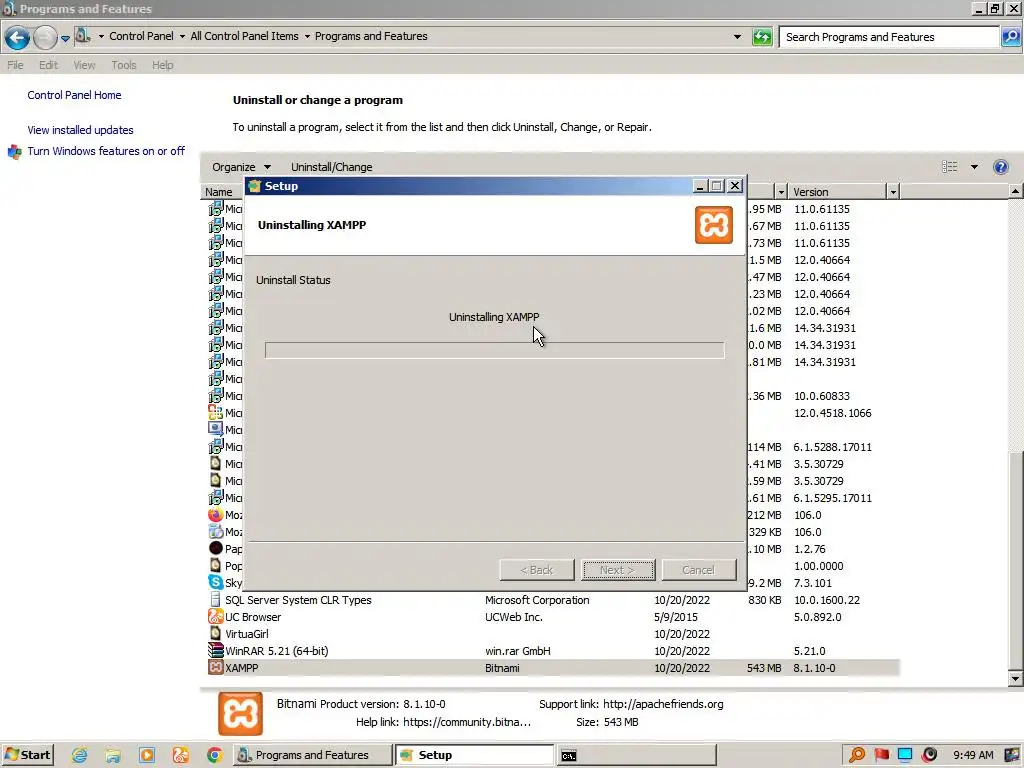Image resolution: width=1024 pixels, height=768 pixels.
Task: Open the Version column filter dropdown
Action: (x=893, y=192)
